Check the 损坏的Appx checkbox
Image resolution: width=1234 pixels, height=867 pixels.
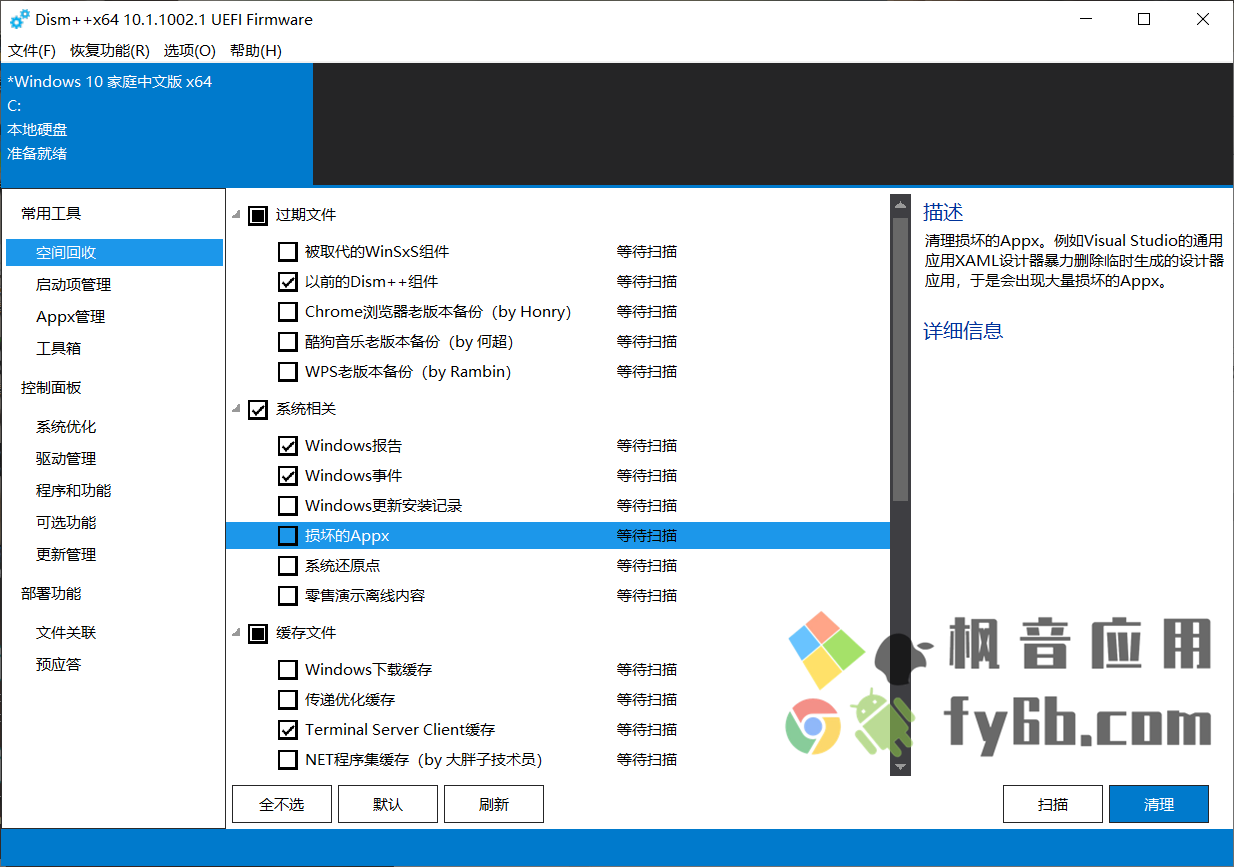pos(288,536)
